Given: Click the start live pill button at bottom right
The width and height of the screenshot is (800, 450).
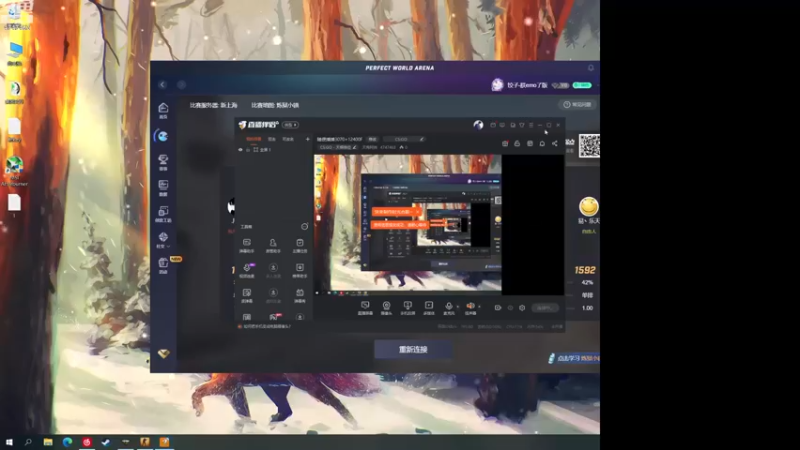Looking at the screenshot, I should coord(544,308).
